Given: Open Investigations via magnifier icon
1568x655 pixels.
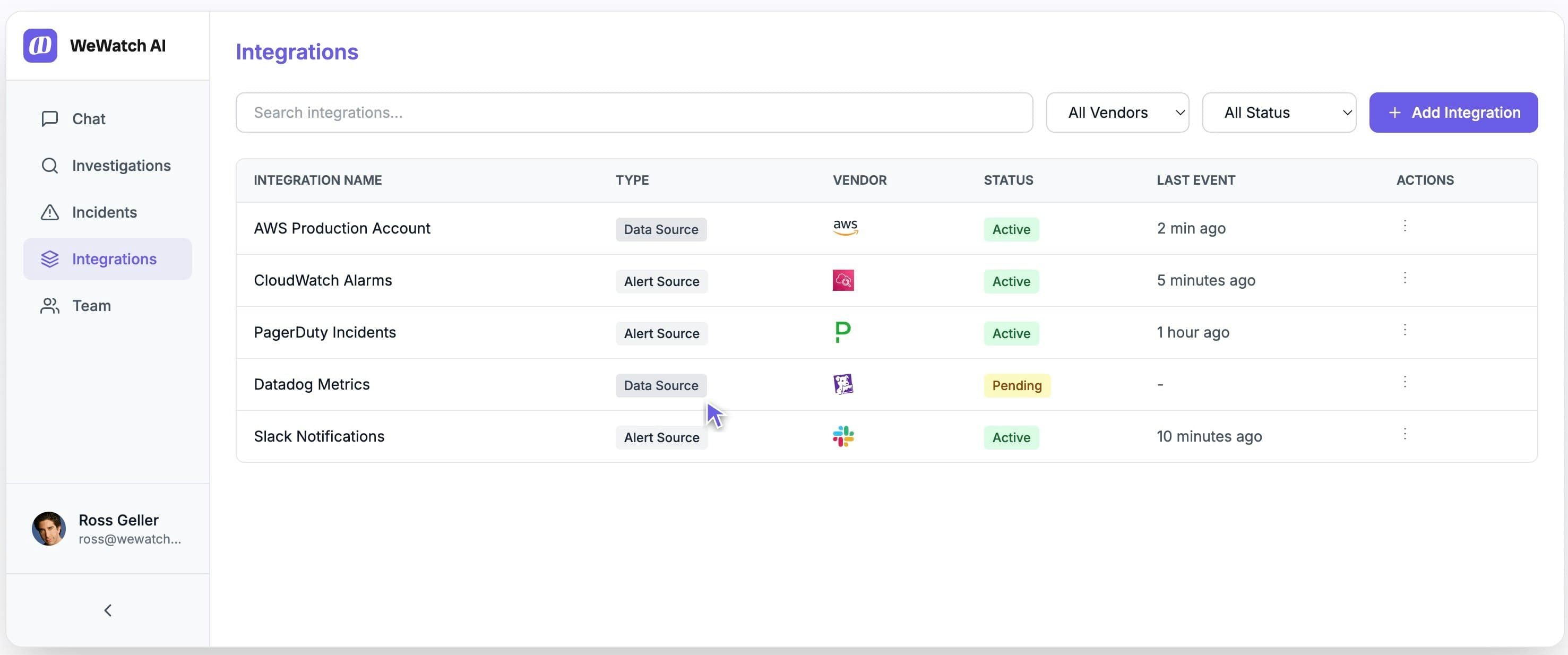Looking at the screenshot, I should coord(49,165).
